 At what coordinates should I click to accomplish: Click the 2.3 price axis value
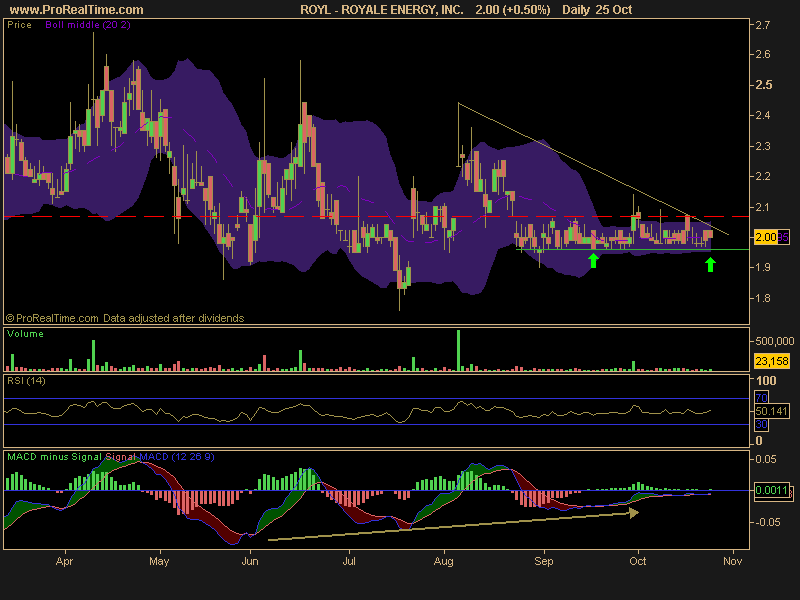click(x=762, y=146)
